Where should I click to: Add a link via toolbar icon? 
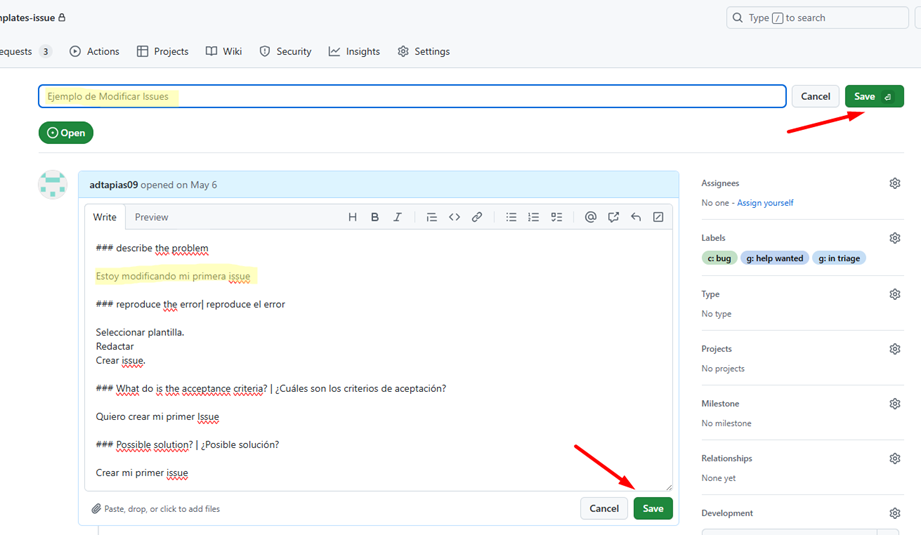click(x=477, y=217)
